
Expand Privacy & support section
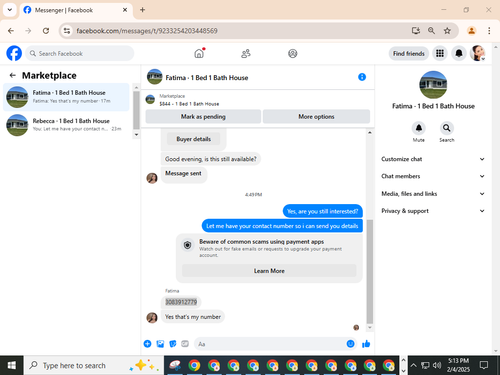(433, 211)
